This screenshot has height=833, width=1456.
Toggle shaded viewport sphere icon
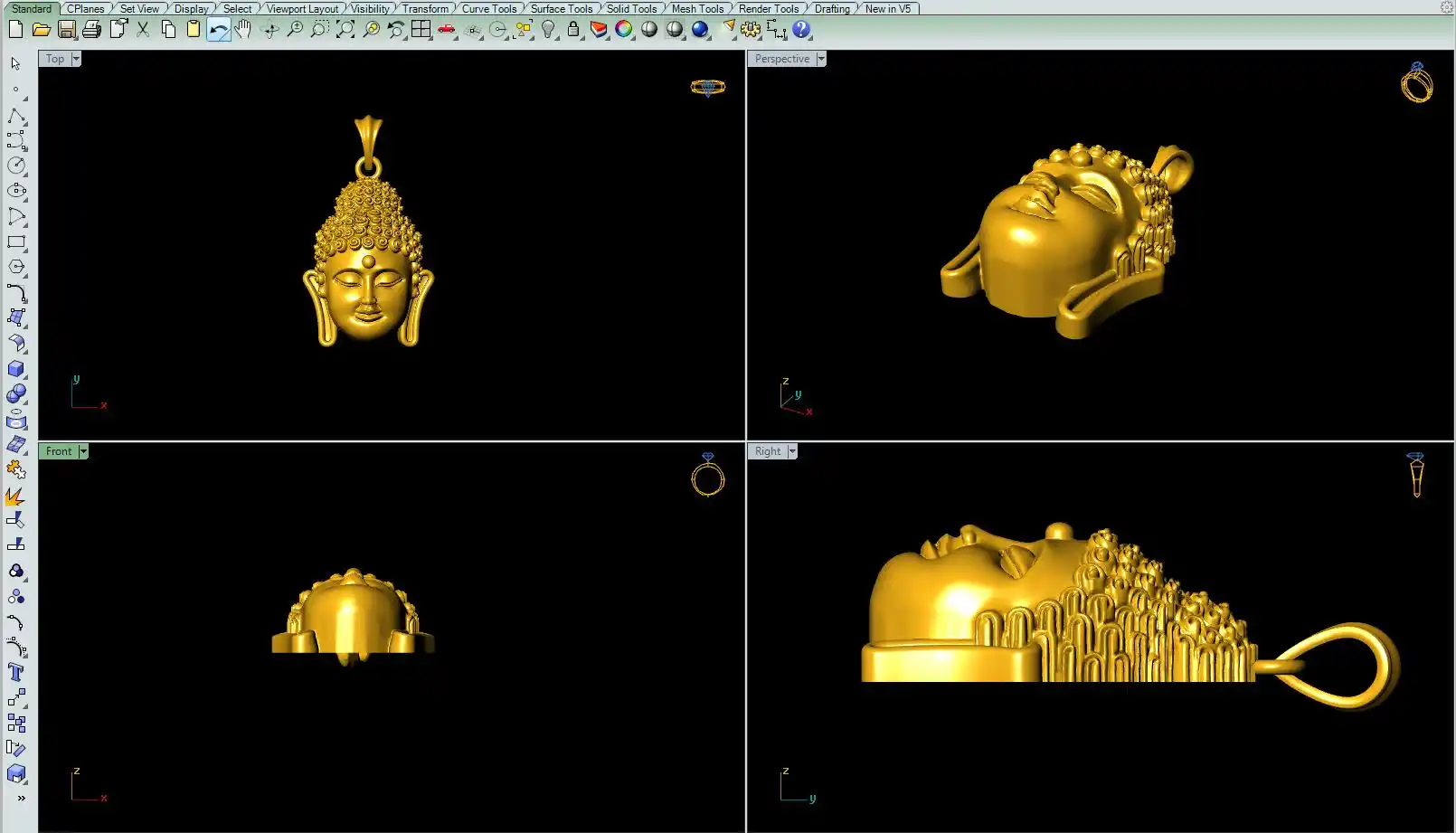649,30
